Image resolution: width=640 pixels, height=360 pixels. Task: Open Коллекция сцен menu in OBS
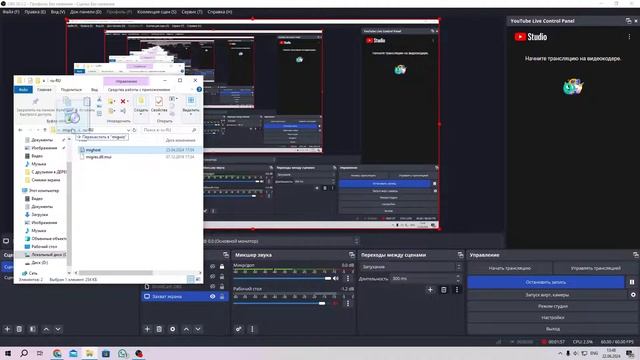[157, 12]
